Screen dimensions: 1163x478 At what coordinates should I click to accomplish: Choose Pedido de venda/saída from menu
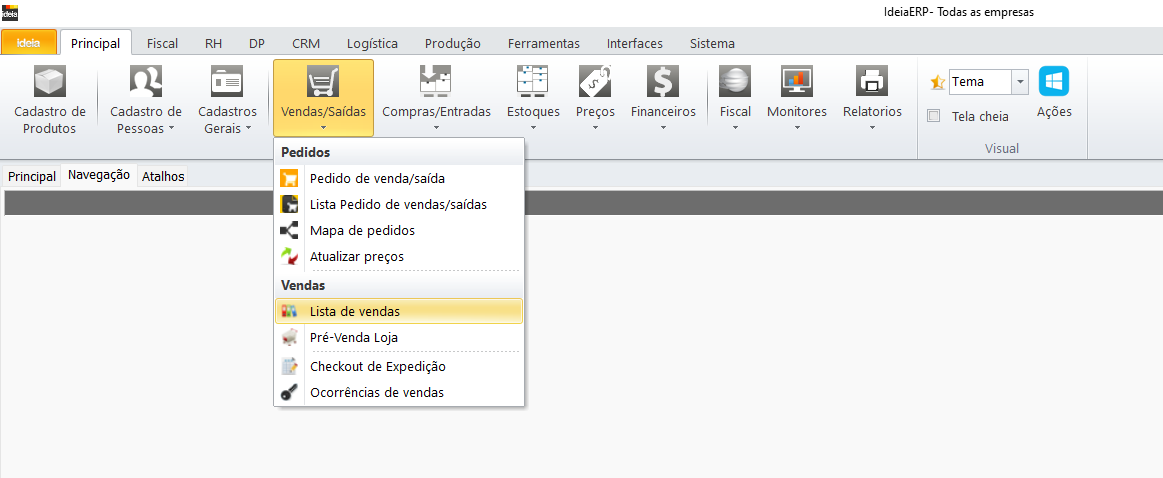(x=377, y=178)
